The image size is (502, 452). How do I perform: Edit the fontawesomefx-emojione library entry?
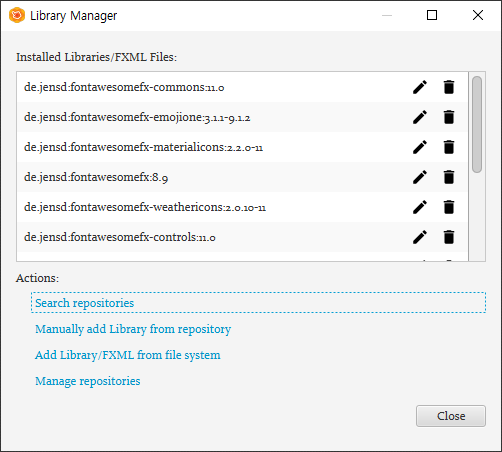pos(420,117)
